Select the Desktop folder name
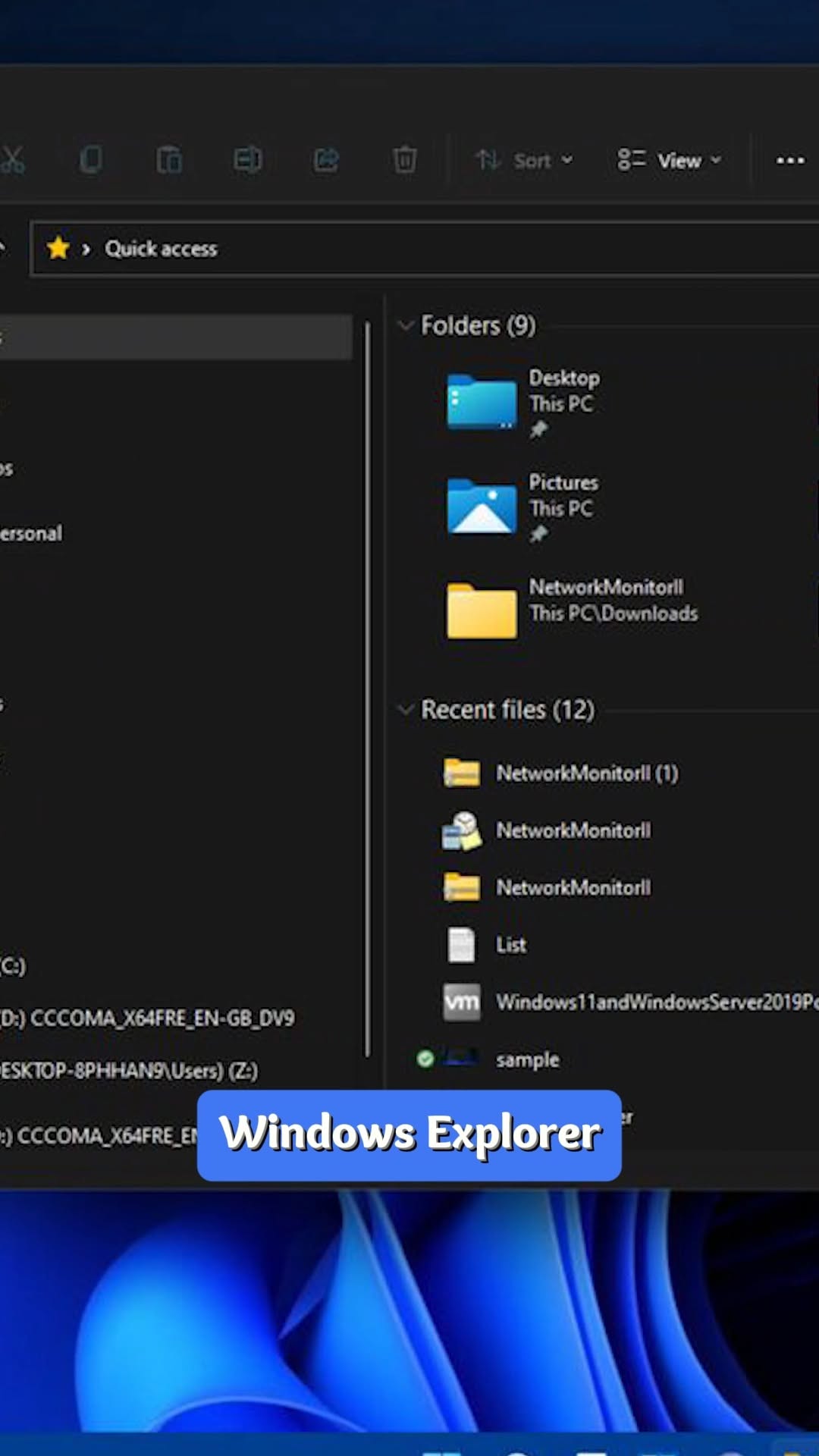This screenshot has height=1456, width=819. (564, 378)
